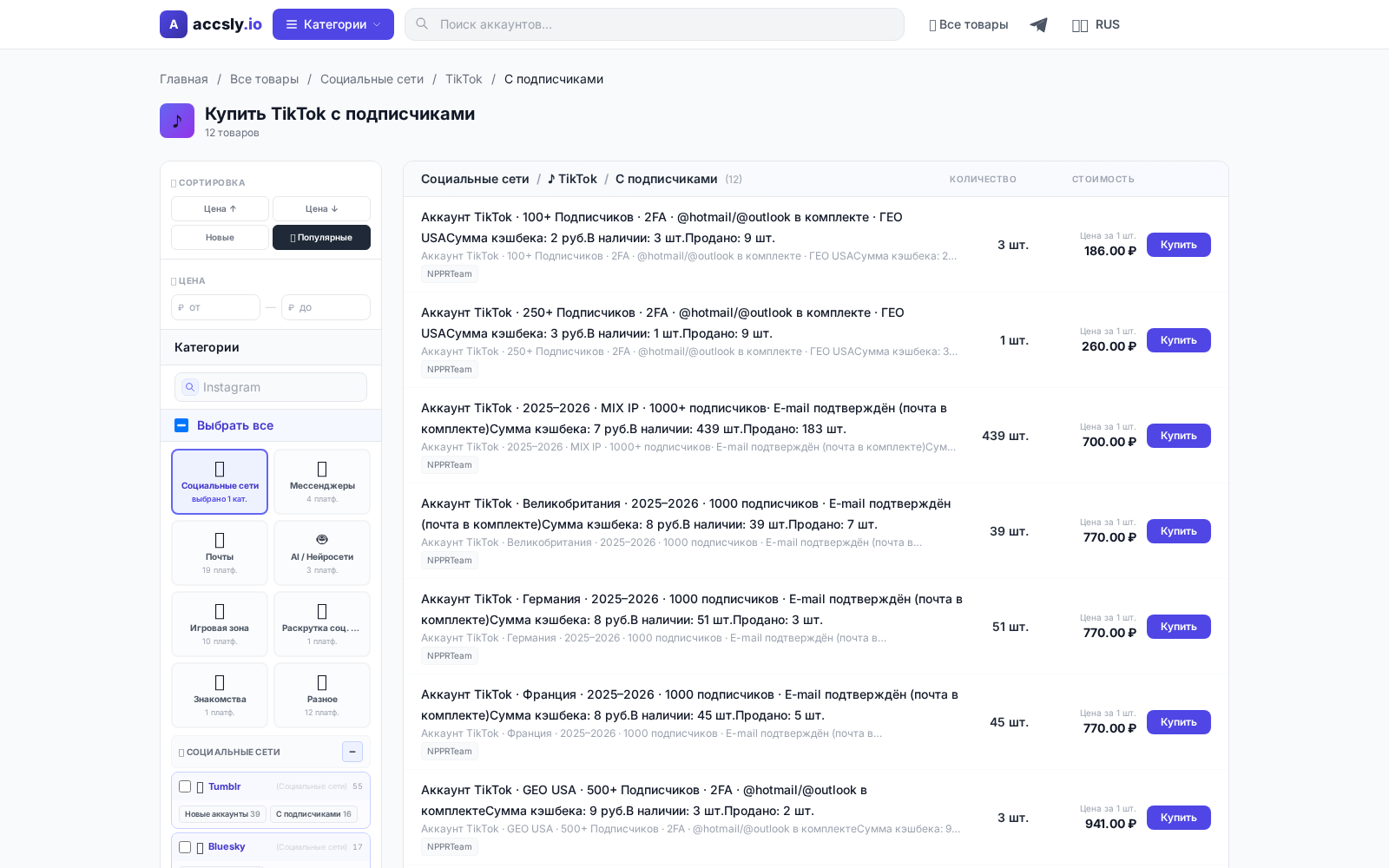Sort by Цена ascending
The height and width of the screenshot is (868, 1389).
[x=220, y=208]
